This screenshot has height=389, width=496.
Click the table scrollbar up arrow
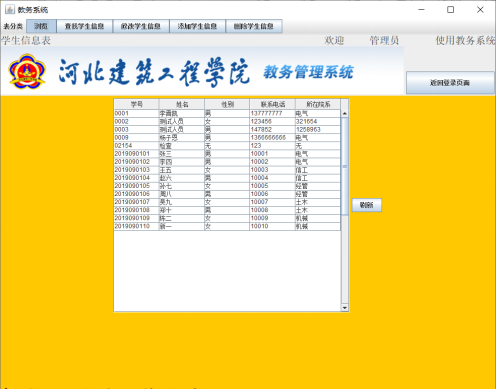pos(345,114)
